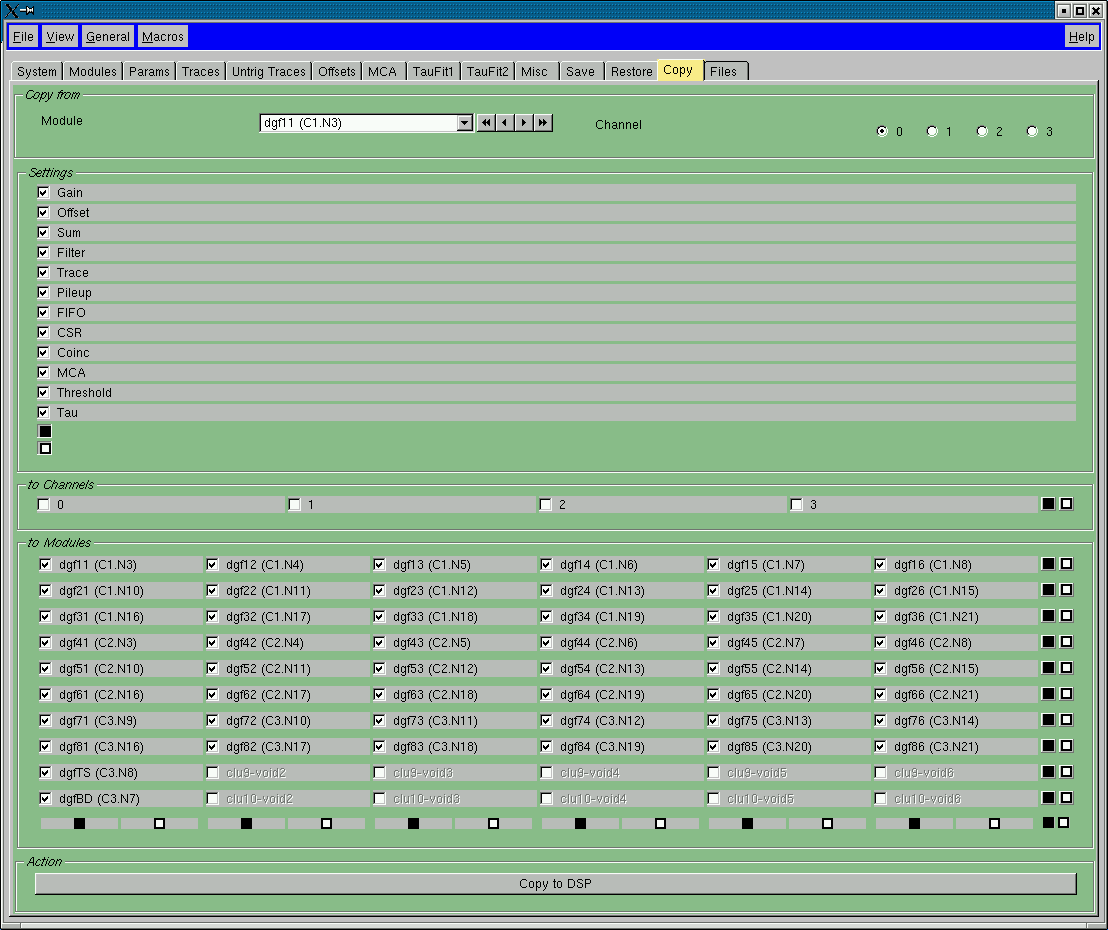1108x930 pixels.
Task: Toggle the Coinc setting checkbox
Action: coord(44,352)
